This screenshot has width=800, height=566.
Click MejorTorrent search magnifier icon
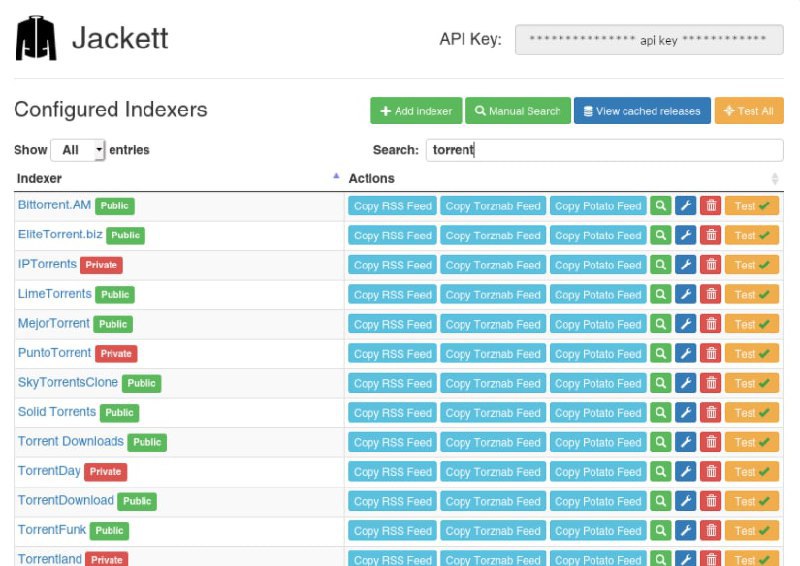click(x=660, y=324)
